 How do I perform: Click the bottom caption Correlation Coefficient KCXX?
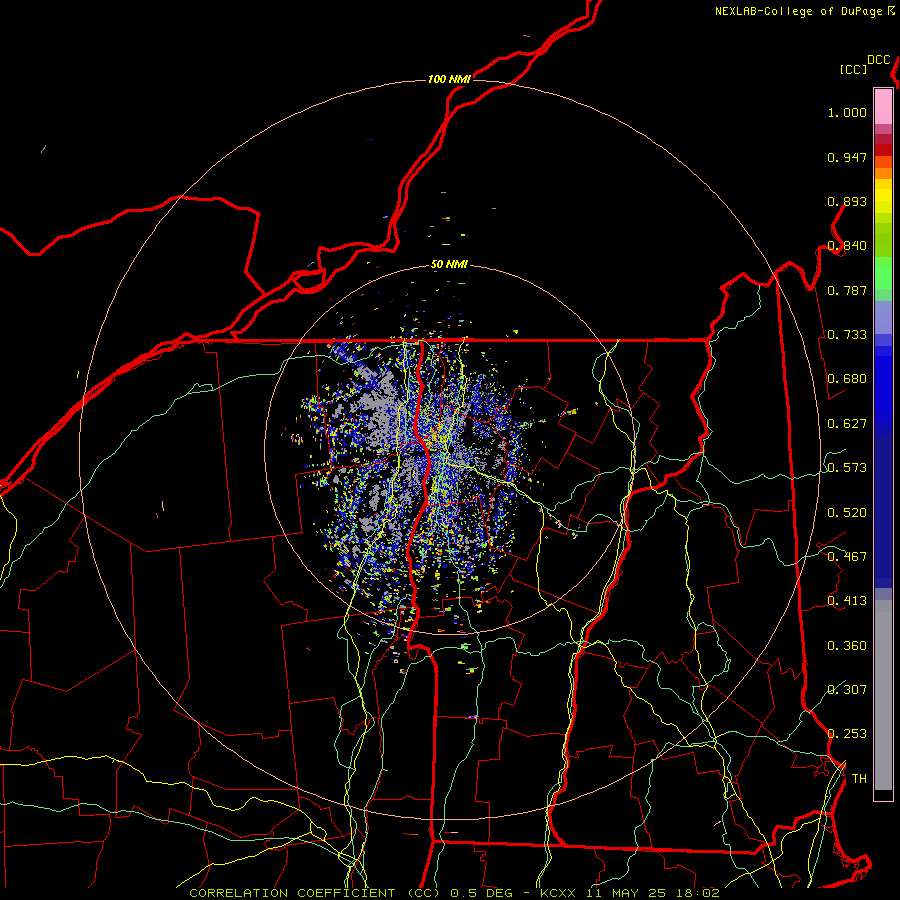[454, 893]
